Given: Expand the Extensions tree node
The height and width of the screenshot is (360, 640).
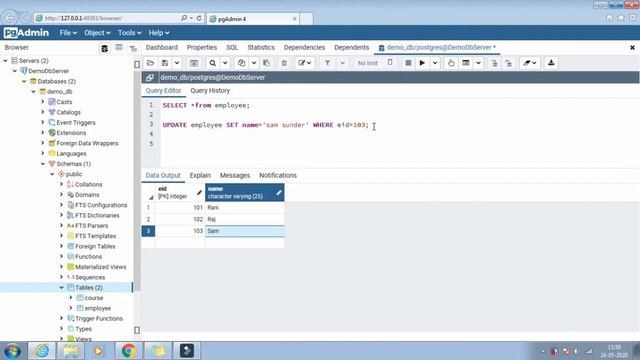Looking at the screenshot, I should (x=43, y=133).
